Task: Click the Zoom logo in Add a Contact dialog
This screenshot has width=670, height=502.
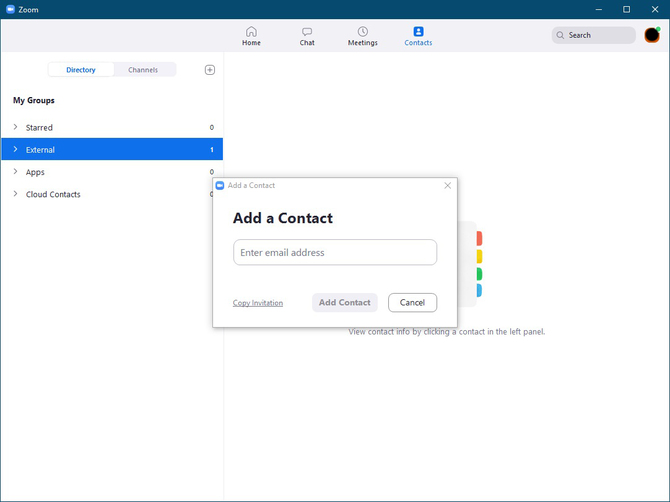Action: [x=220, y=185]
